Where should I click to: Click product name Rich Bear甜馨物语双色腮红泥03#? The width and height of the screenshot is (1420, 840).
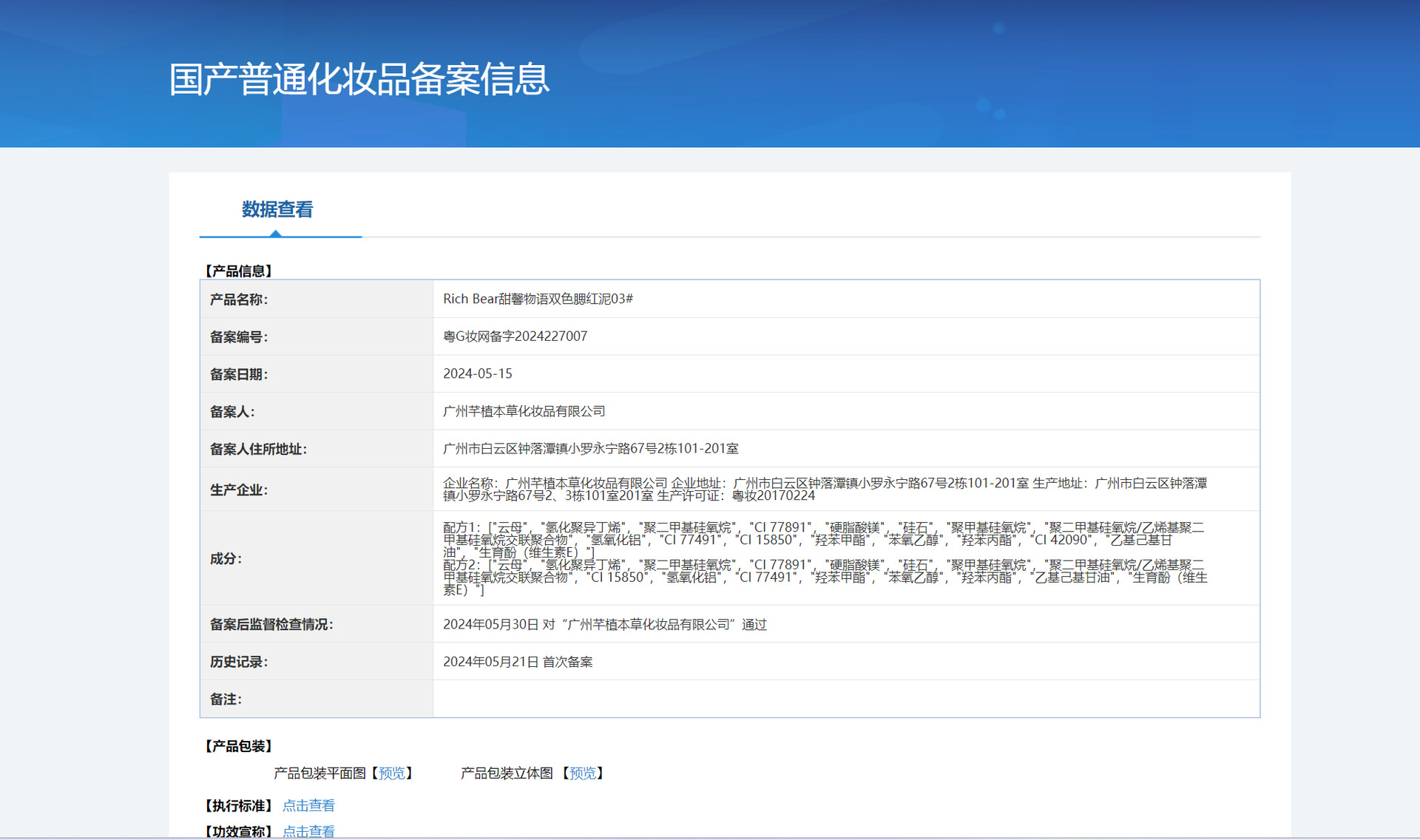[x=538, y=299]
